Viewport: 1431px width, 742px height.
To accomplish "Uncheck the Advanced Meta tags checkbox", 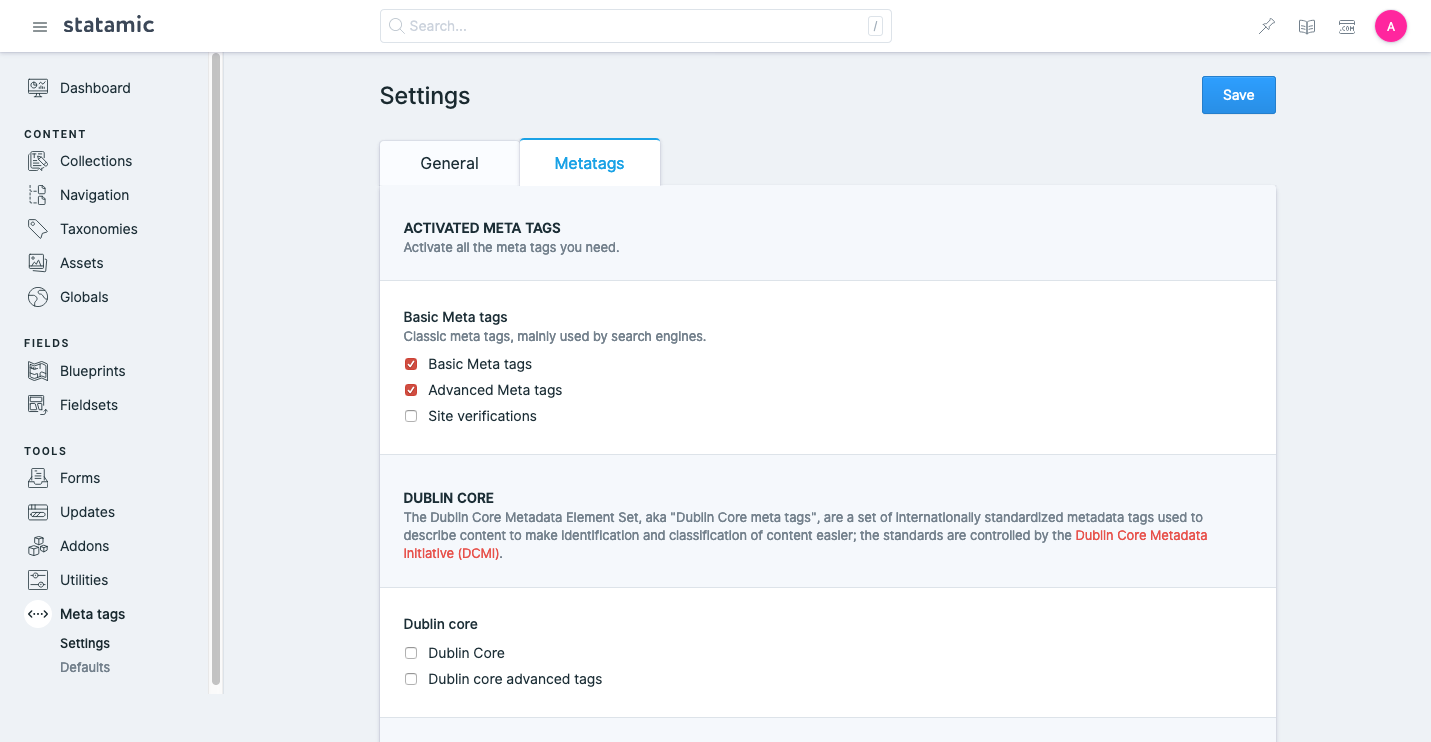I will tap(411, 390).
